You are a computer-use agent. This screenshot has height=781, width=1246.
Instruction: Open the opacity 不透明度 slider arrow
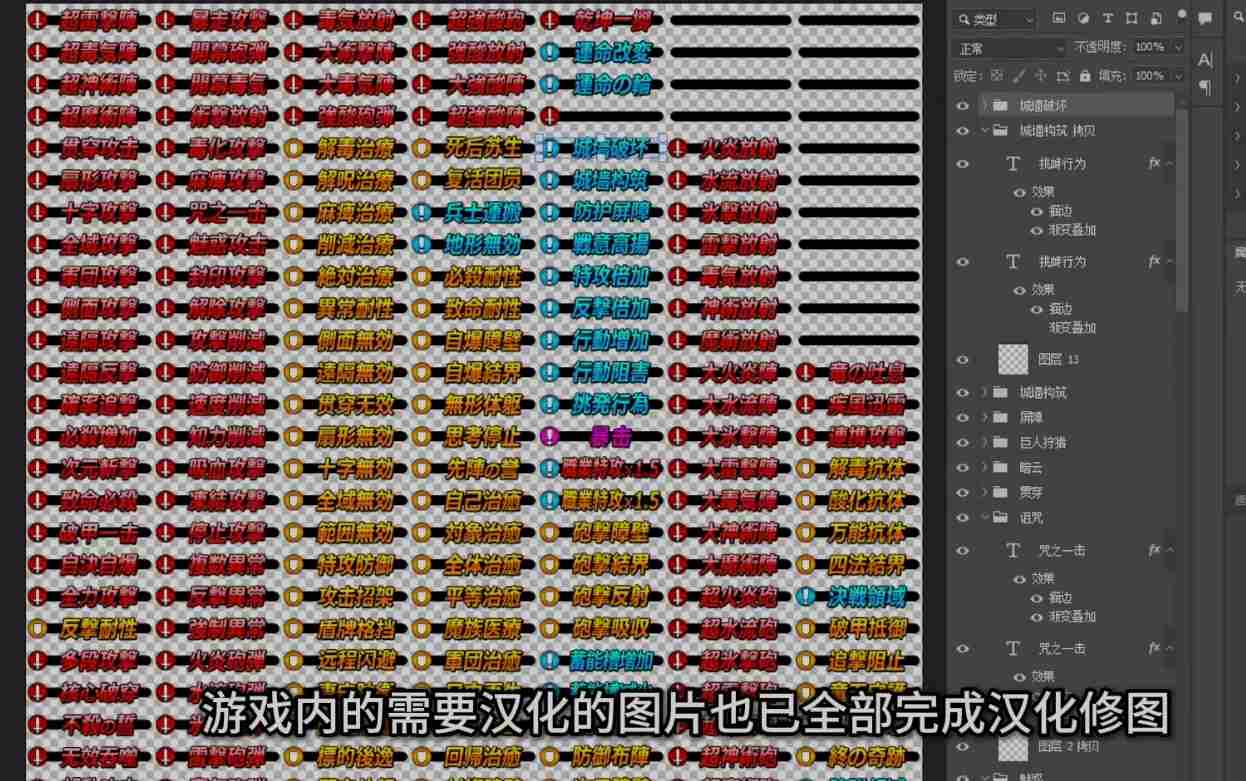[1178, 48]
